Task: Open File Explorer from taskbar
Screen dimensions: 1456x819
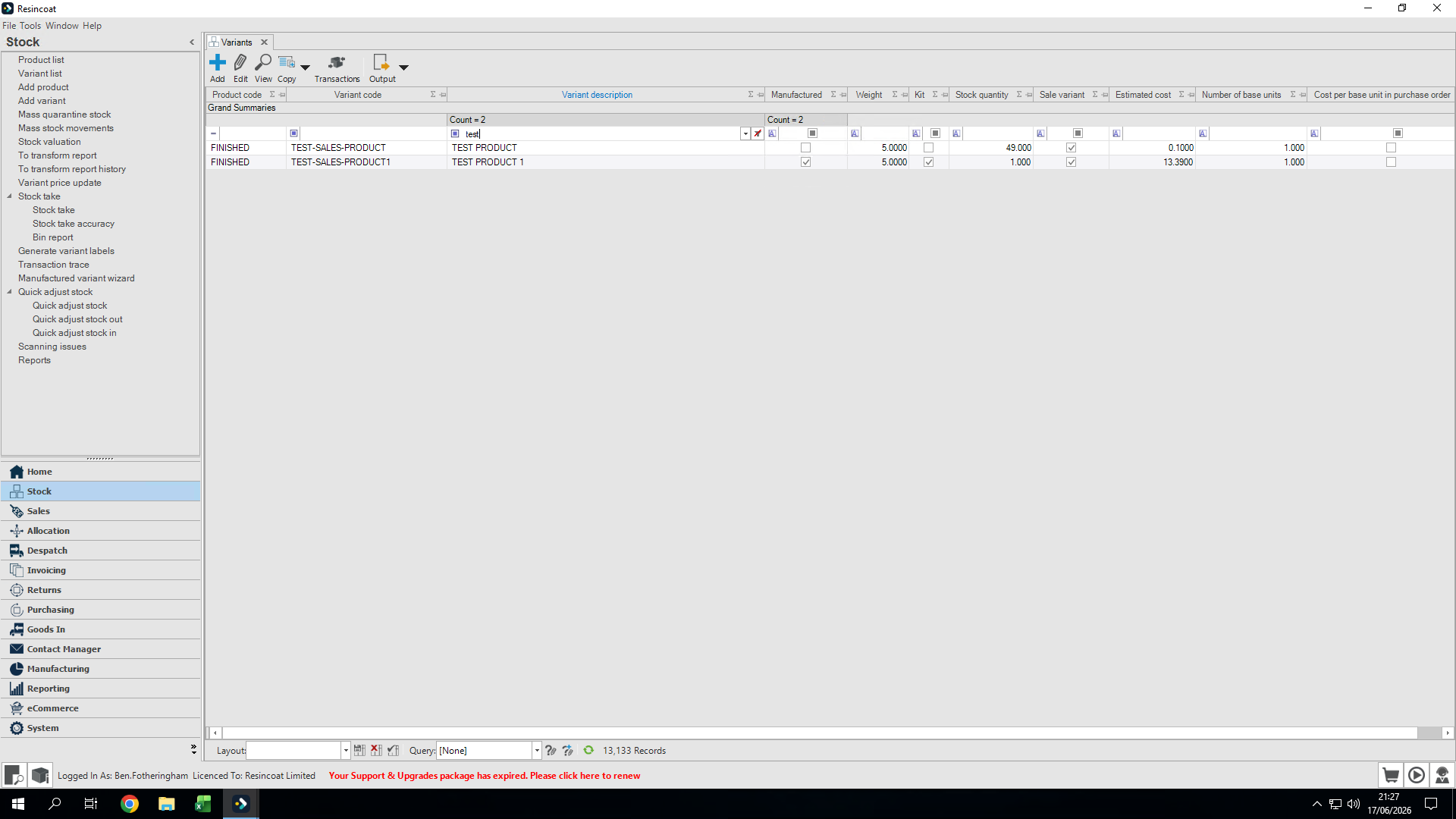Action: pos(166,804)
